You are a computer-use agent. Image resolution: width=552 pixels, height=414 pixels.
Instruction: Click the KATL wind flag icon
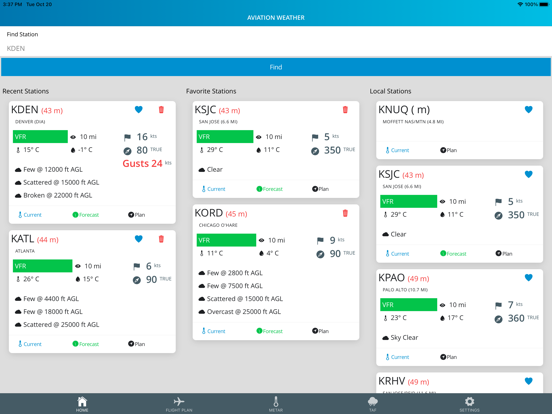tap(137, 266)
